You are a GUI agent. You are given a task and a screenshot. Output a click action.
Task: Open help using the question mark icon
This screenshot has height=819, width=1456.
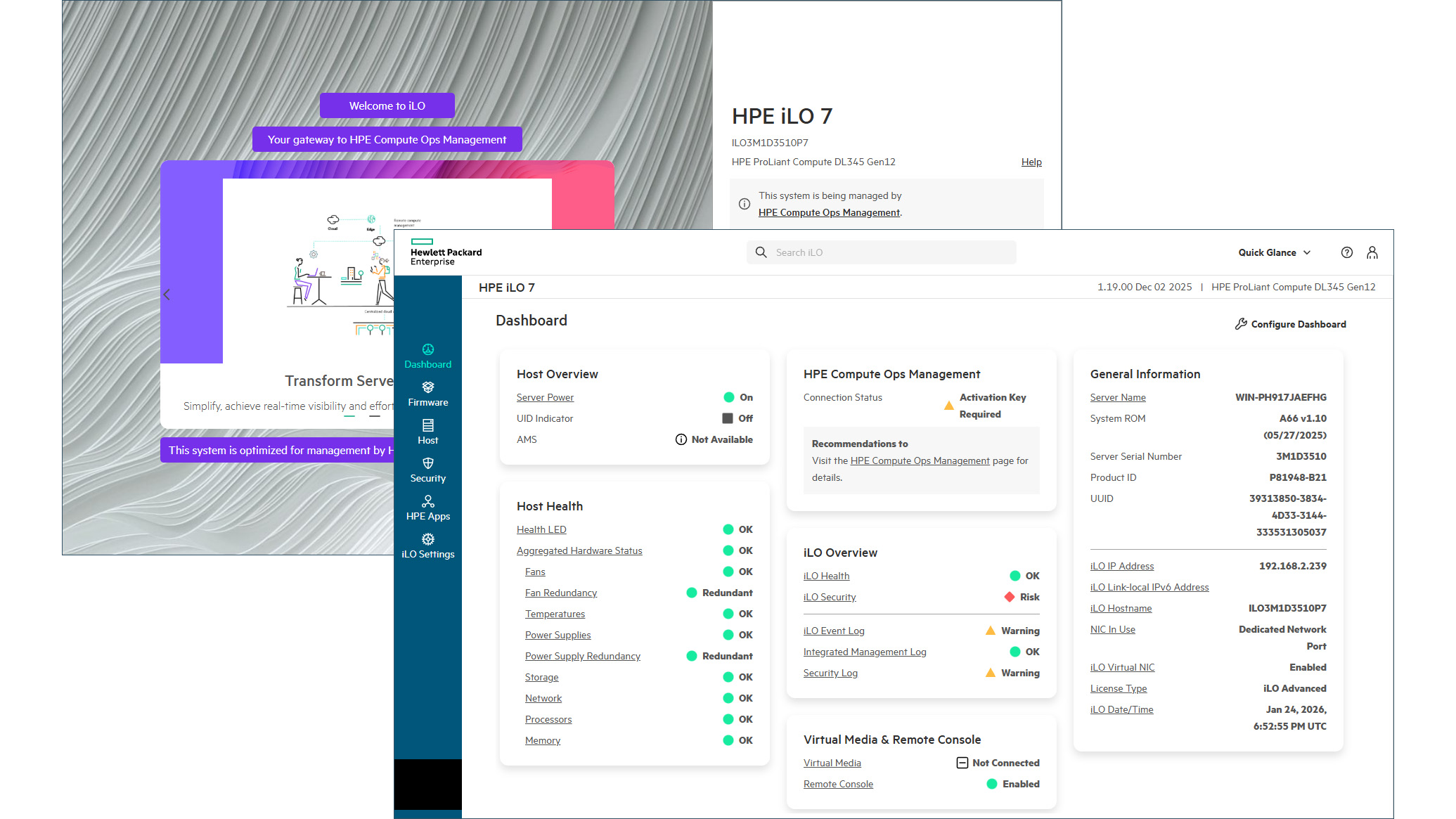click(1347, 252)
